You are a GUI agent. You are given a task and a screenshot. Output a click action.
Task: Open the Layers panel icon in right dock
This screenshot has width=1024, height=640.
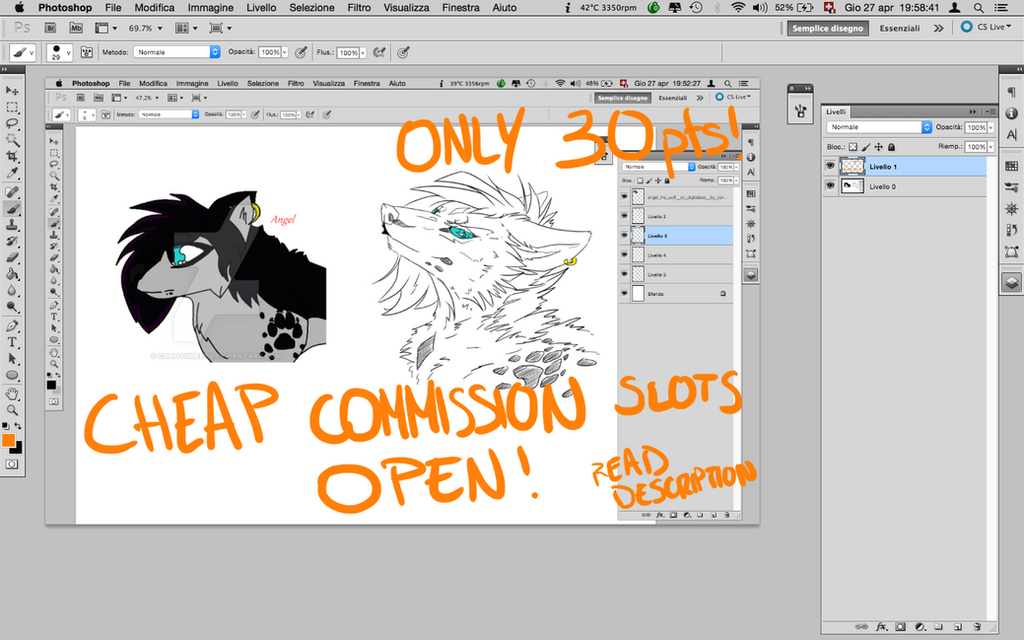(x=1011, y=282)
